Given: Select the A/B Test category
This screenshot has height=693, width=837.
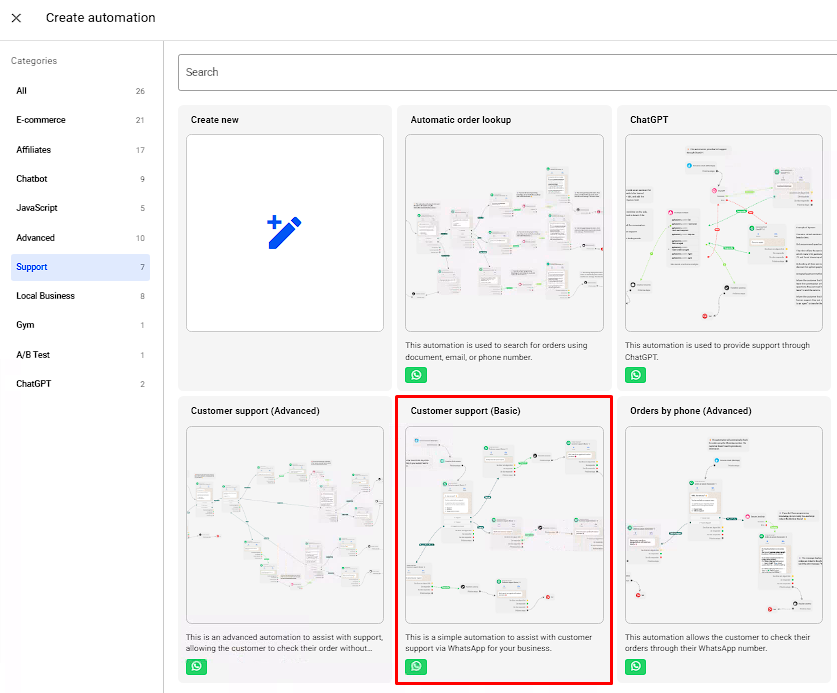Looking at the screenshot, I should 80,355.
